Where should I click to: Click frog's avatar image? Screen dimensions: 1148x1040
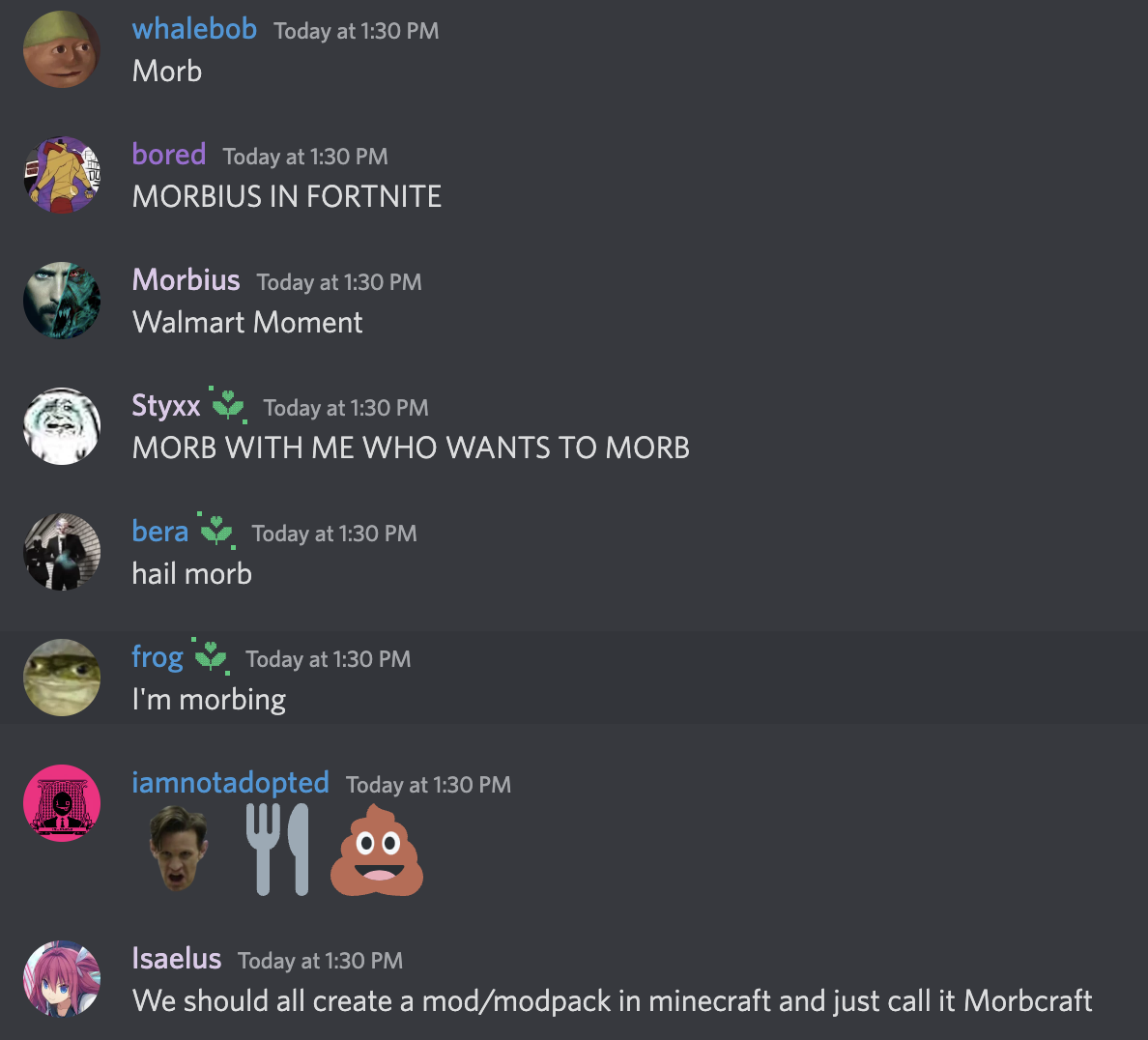(x=62, y=678)
